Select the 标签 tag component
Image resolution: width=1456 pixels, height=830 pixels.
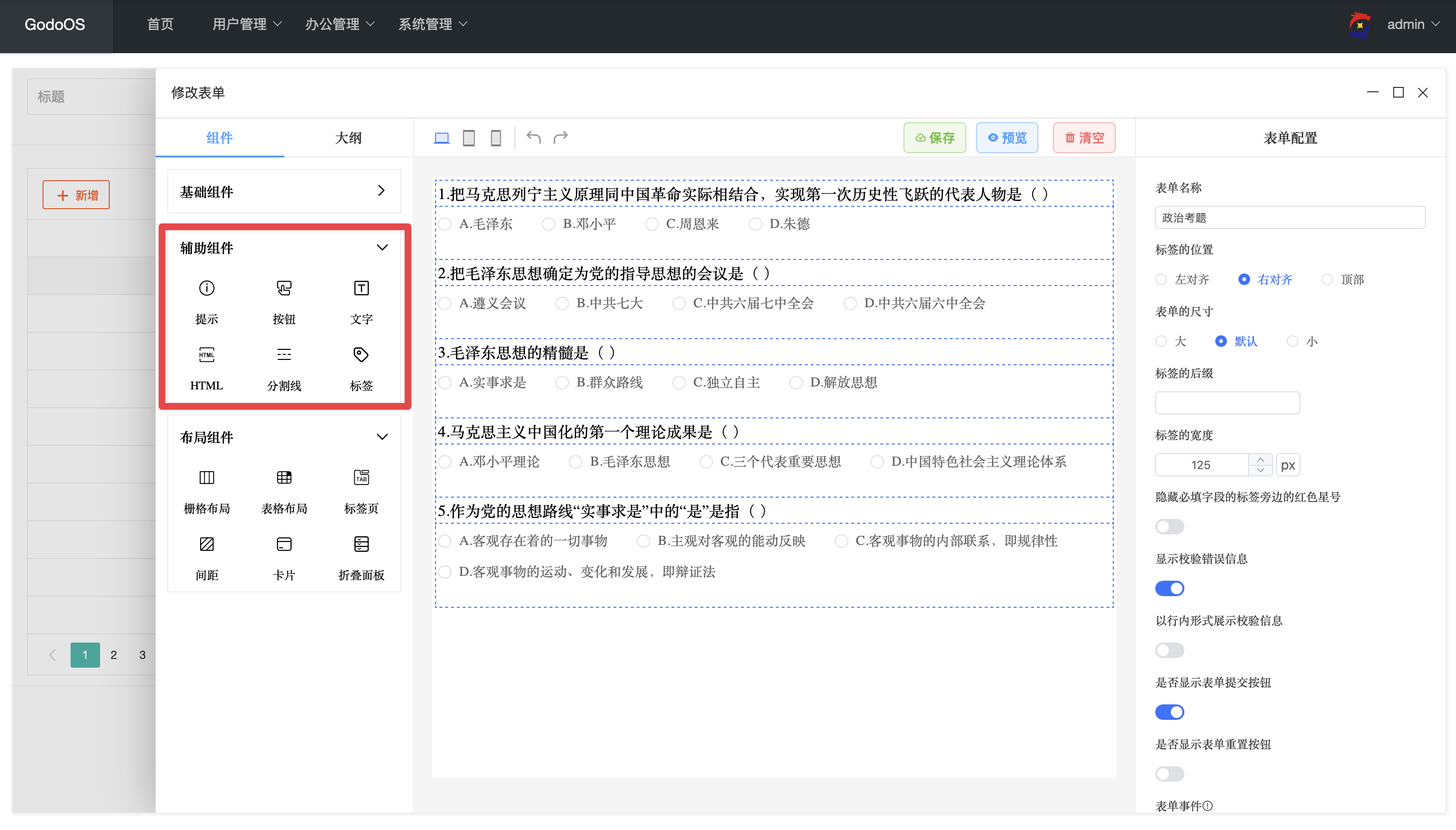tap(361, 368)
